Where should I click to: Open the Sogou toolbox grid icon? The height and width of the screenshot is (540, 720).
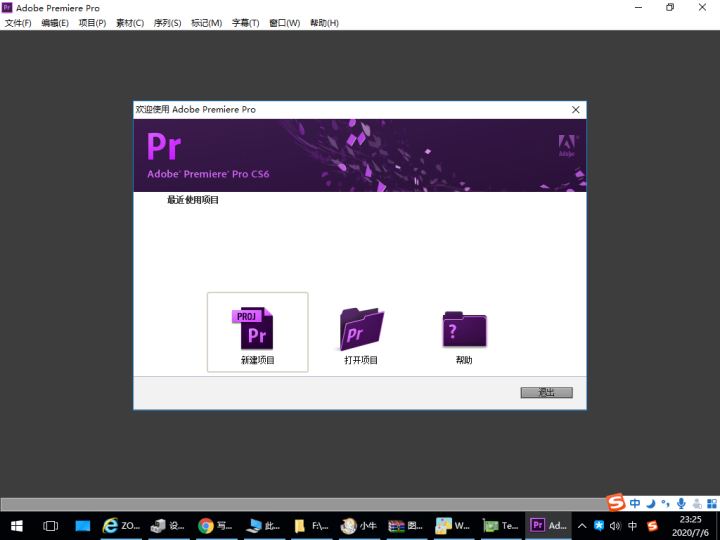point(712,503)
